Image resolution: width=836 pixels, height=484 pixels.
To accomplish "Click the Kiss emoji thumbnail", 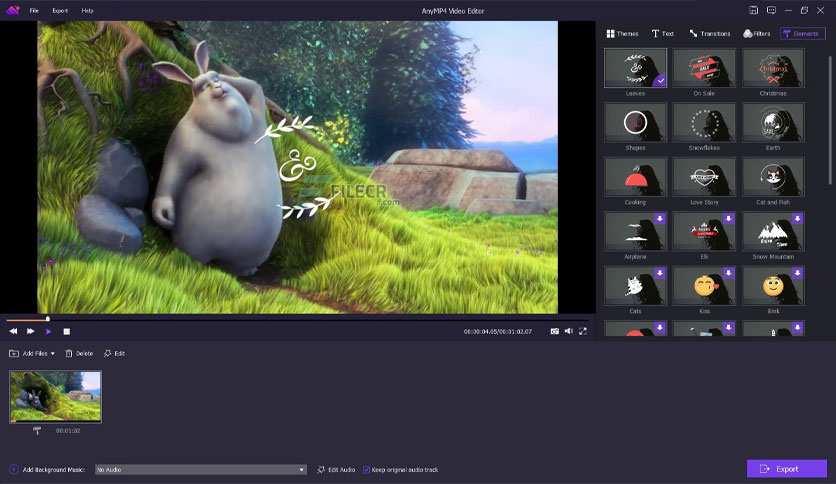I will 704,286.
